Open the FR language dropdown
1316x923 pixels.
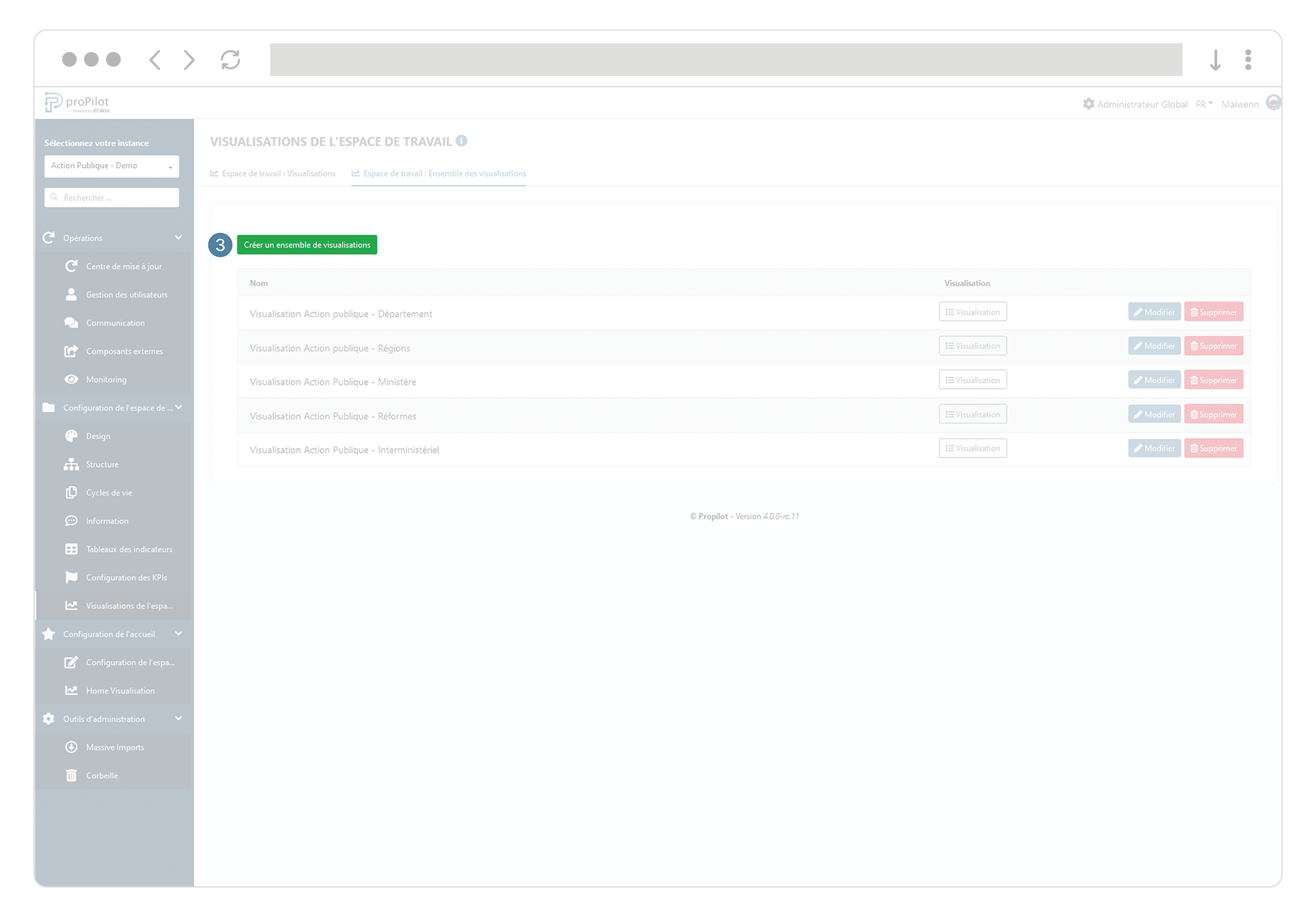tap(1203, 103)
